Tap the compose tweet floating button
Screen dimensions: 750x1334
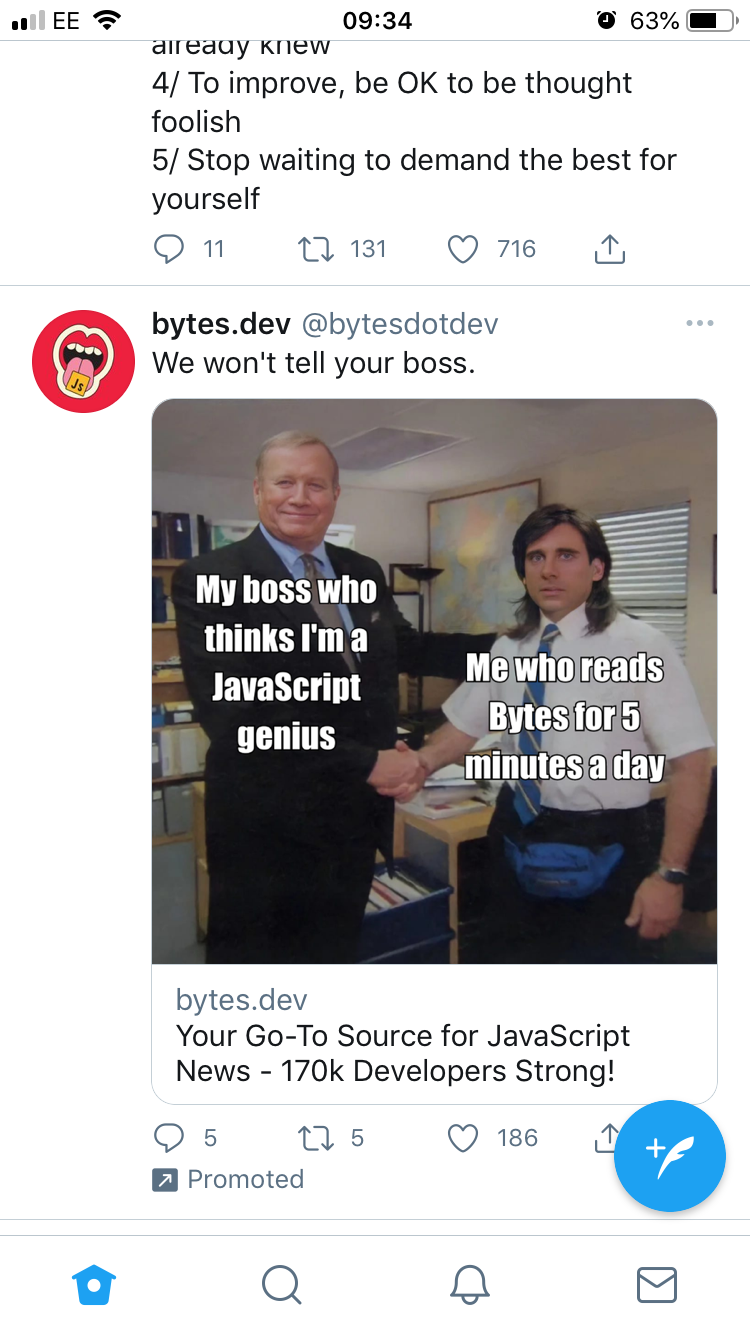(x=669, y=1155)
